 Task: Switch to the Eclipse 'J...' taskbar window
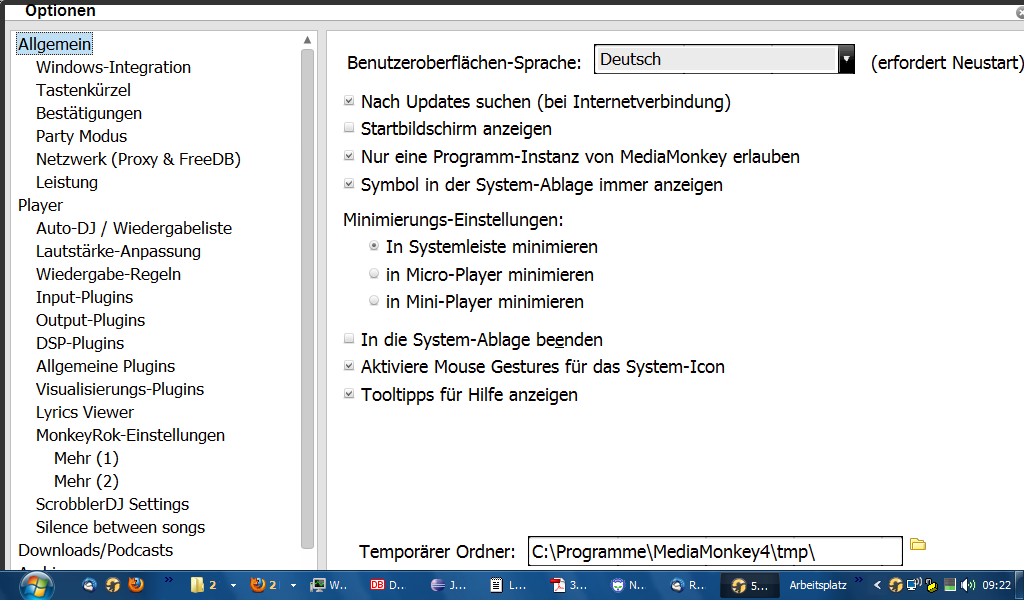coord(448,585)
